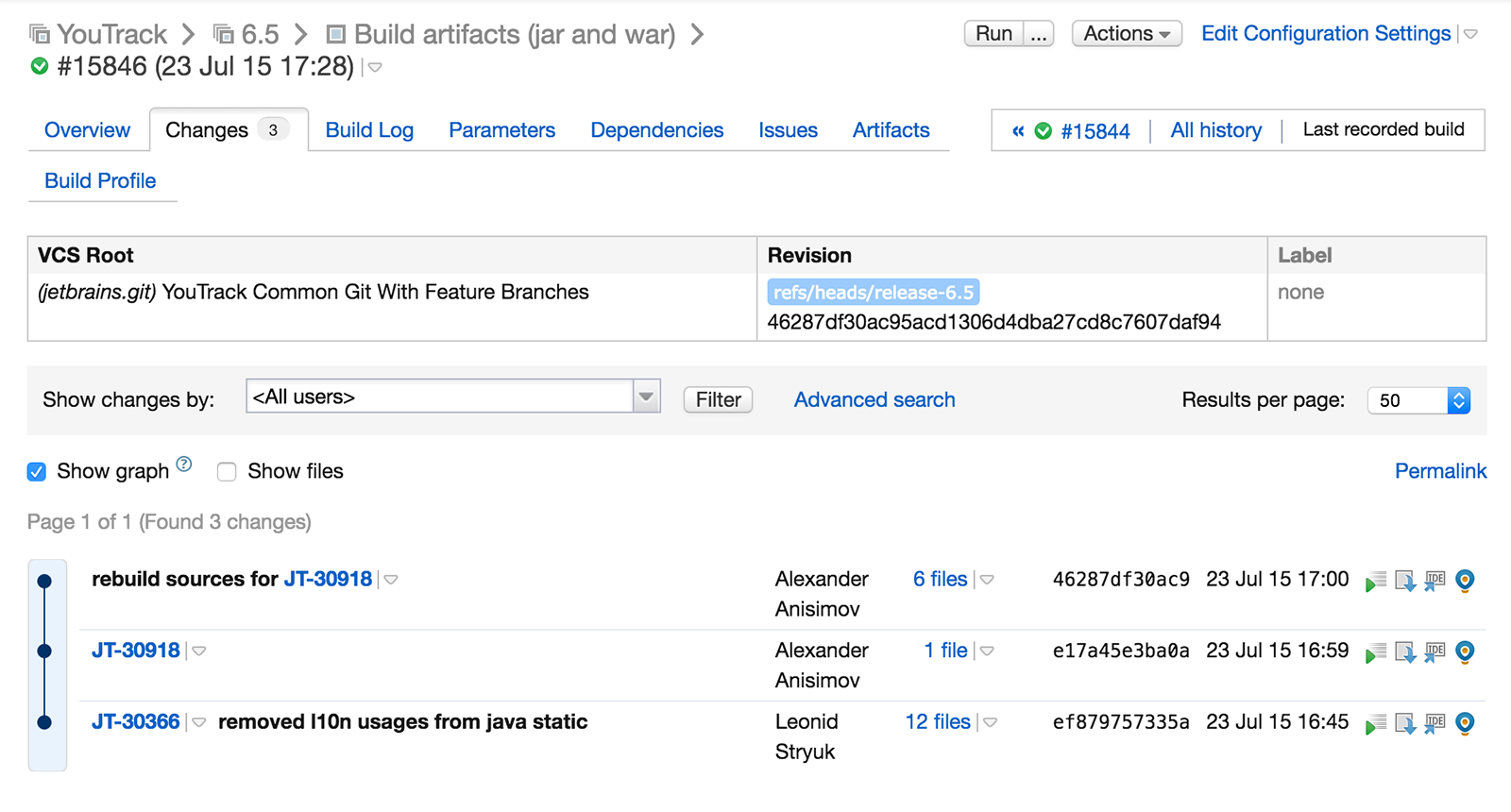
Task: Click the Run button
Action: (993, 33)
